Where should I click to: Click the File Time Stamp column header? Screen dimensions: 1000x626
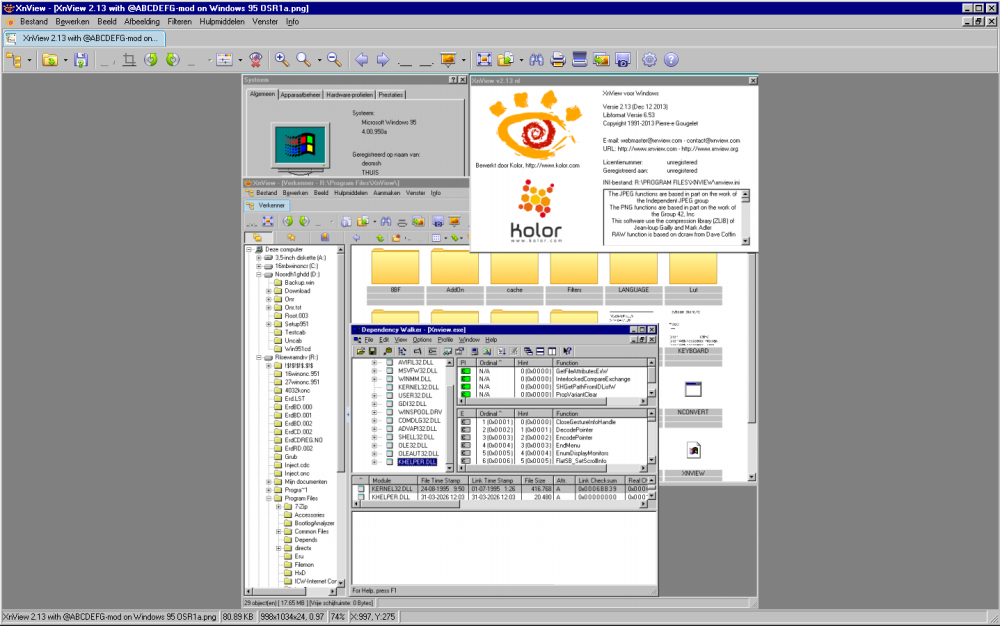tap(441, 480)
